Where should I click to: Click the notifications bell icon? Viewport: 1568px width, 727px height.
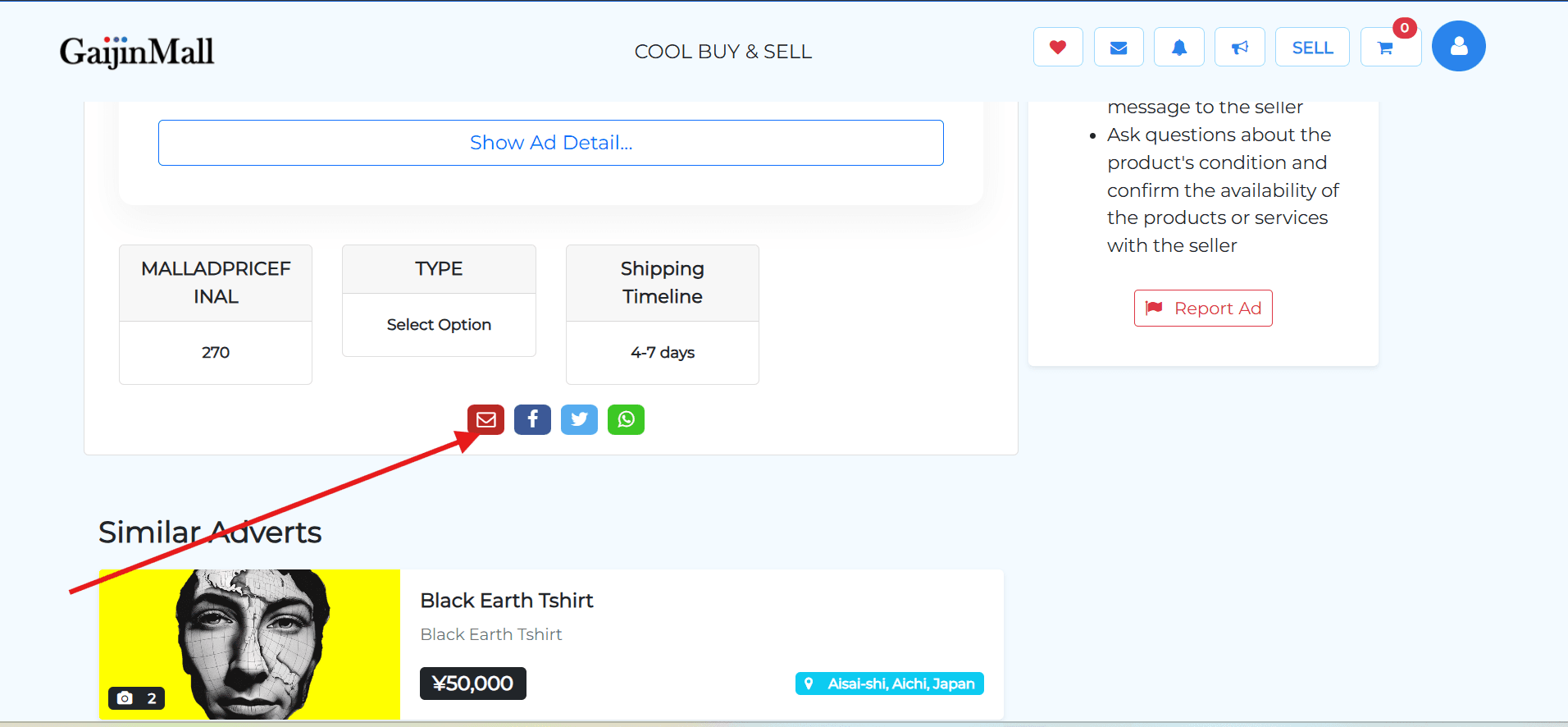click(1178, 47)
